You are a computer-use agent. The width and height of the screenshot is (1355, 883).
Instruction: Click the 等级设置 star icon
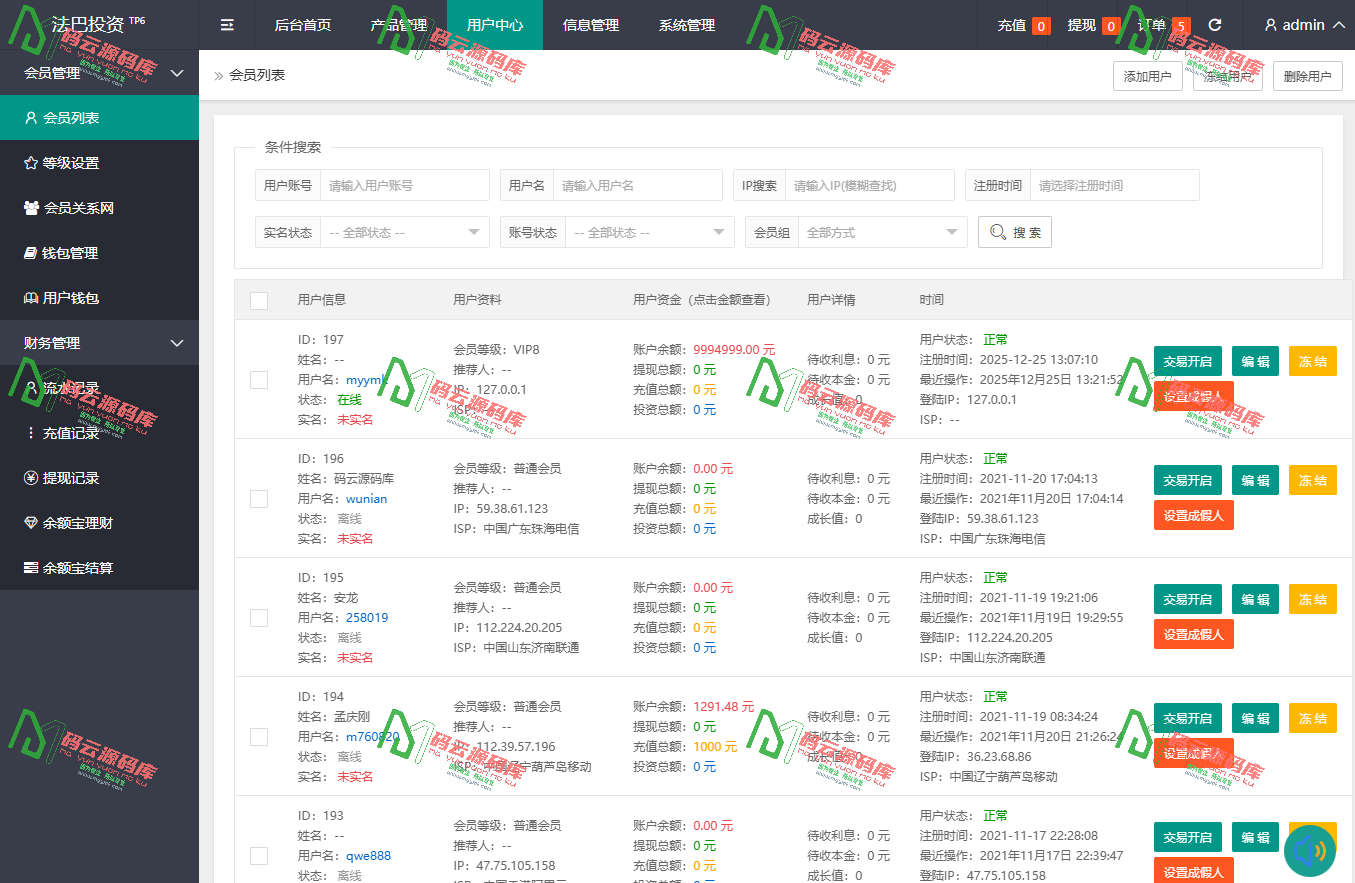30,163
